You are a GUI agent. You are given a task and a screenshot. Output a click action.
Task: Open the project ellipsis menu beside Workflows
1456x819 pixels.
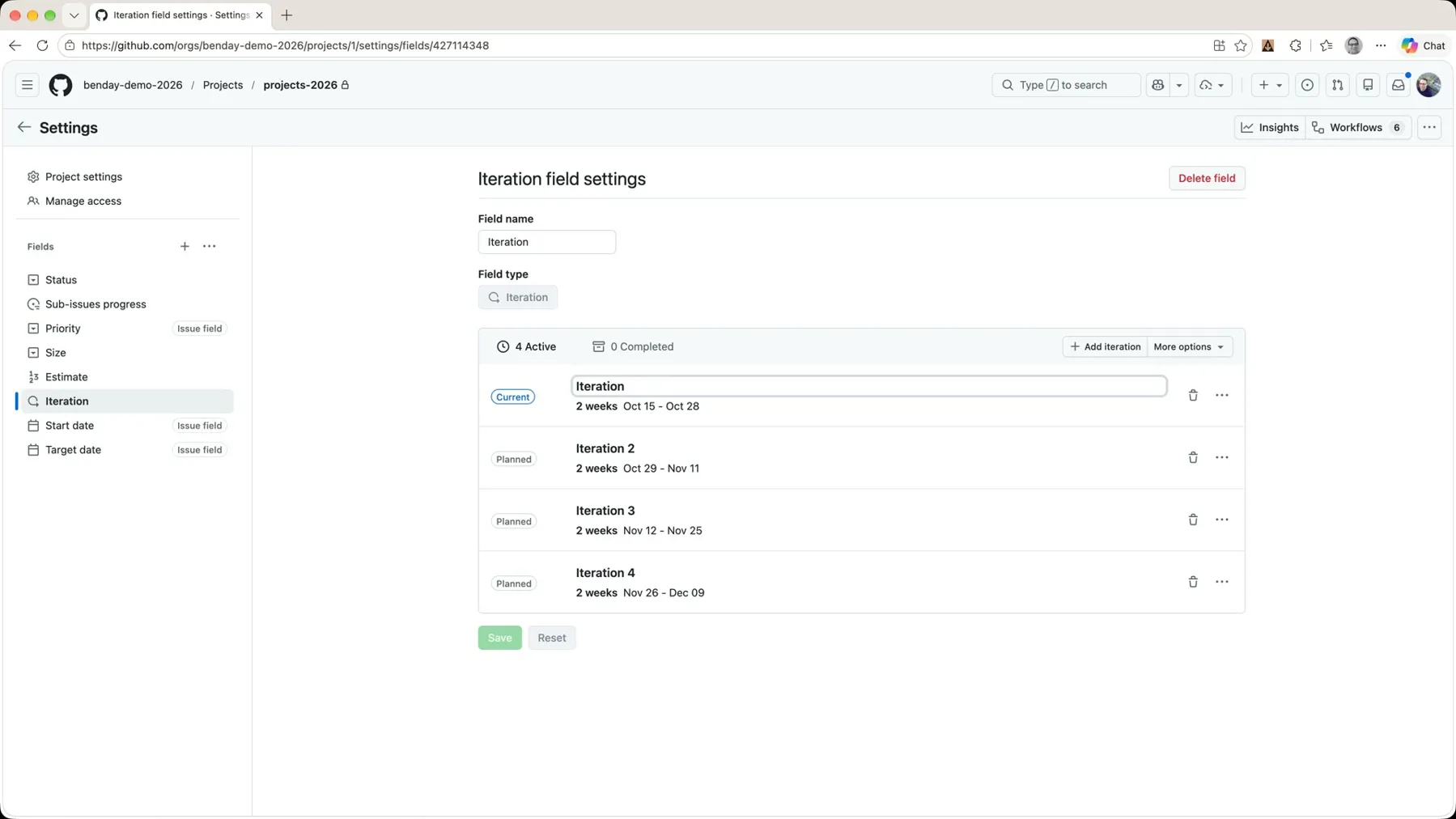[x=1429, y=127]
